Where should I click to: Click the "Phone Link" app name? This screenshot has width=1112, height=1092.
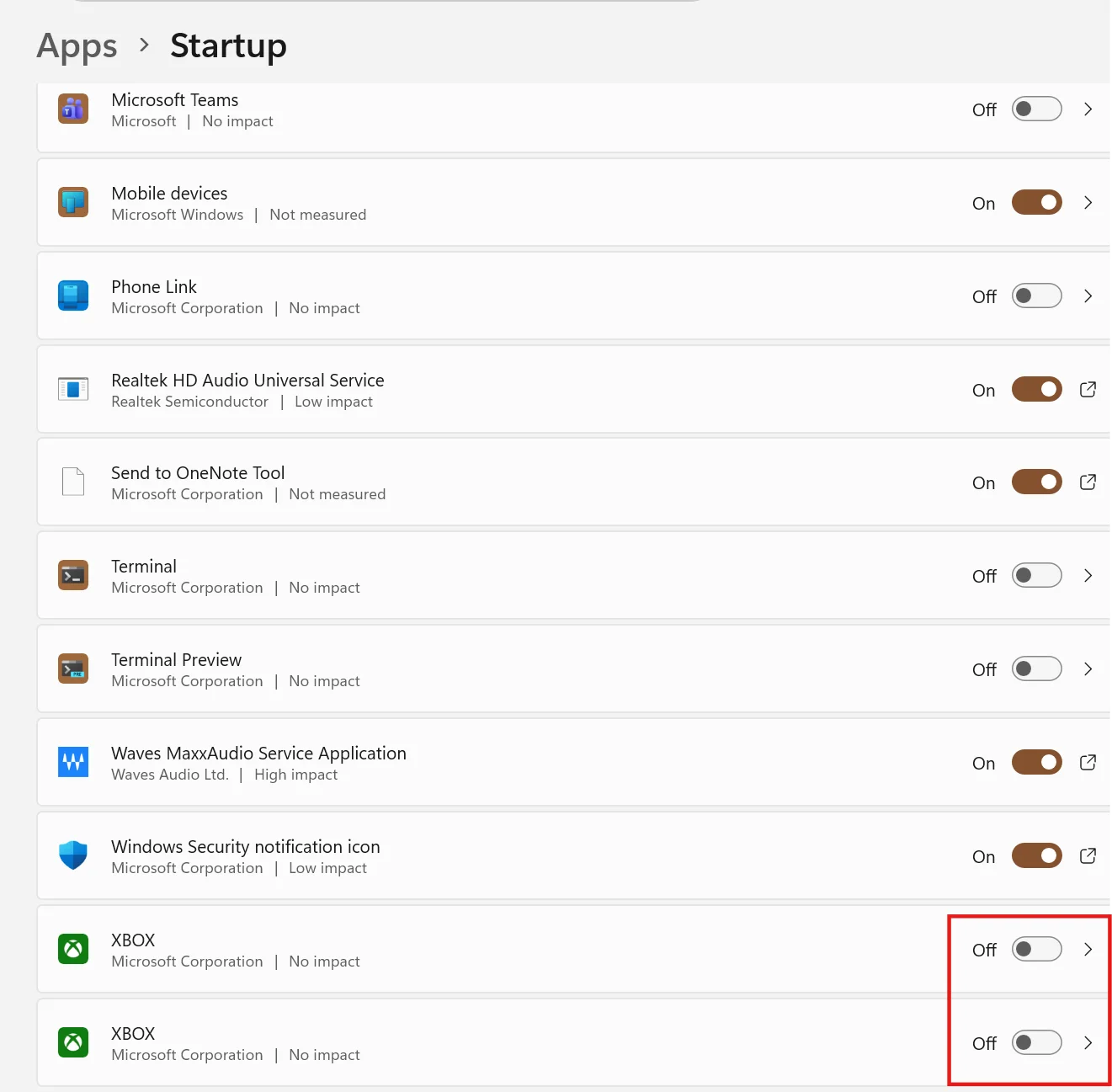154,287
